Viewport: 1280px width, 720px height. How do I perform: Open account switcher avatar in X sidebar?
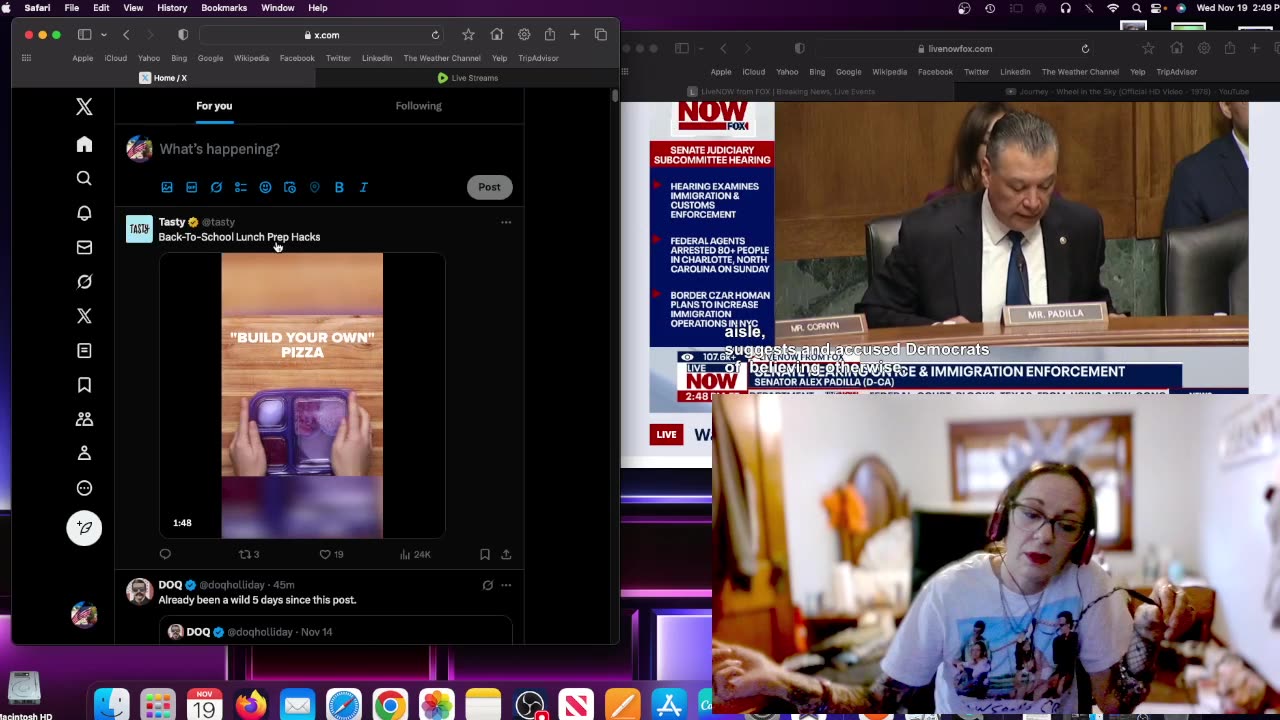pyautogui.click(x=84, y=615)
